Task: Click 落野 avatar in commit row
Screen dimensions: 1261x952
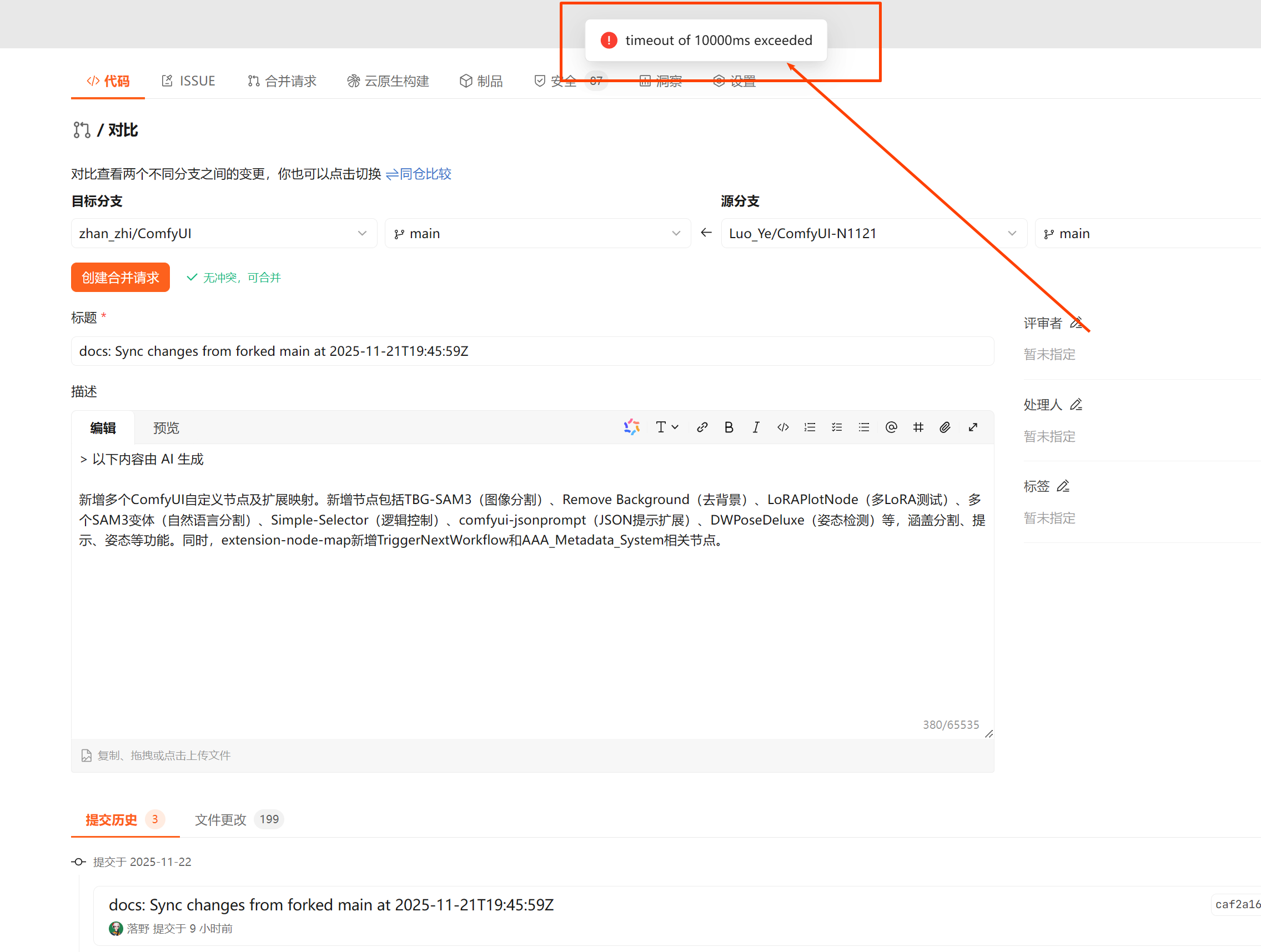Action: tap(115, 929)
